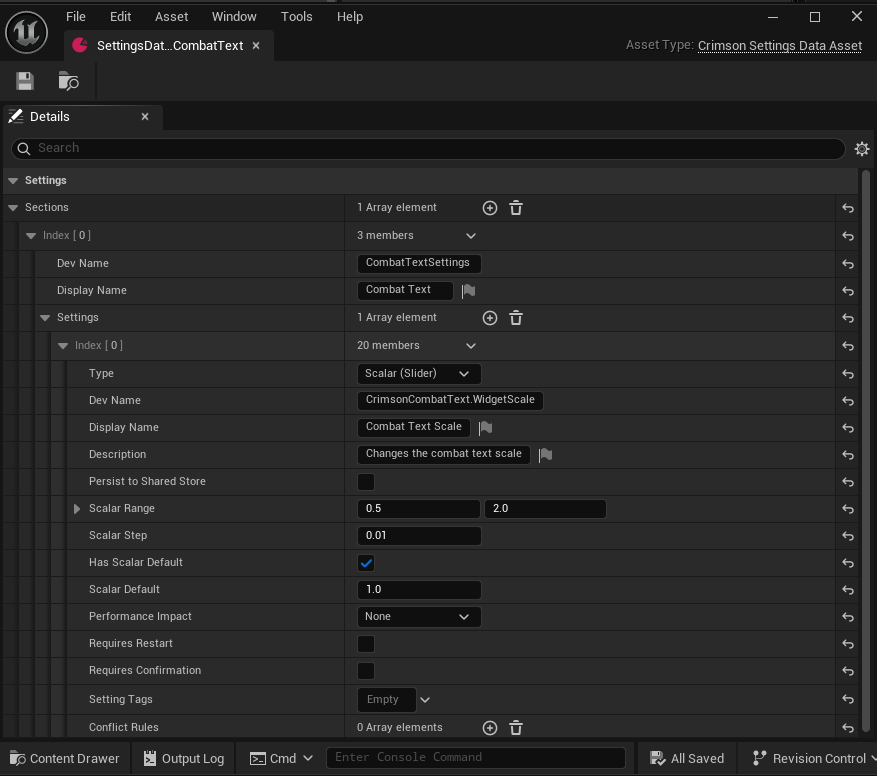Image resolution: width=877 pixels, height=776 pixels.
Task: Close the Details panel tab
Action: [145, 116]
